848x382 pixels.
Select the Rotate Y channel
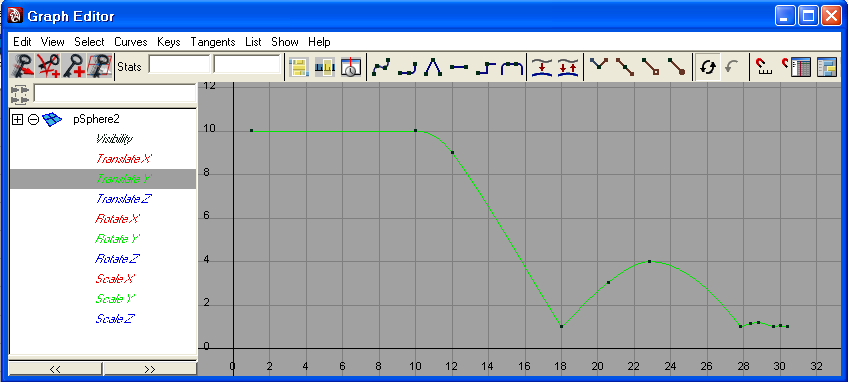click(117, 239)
